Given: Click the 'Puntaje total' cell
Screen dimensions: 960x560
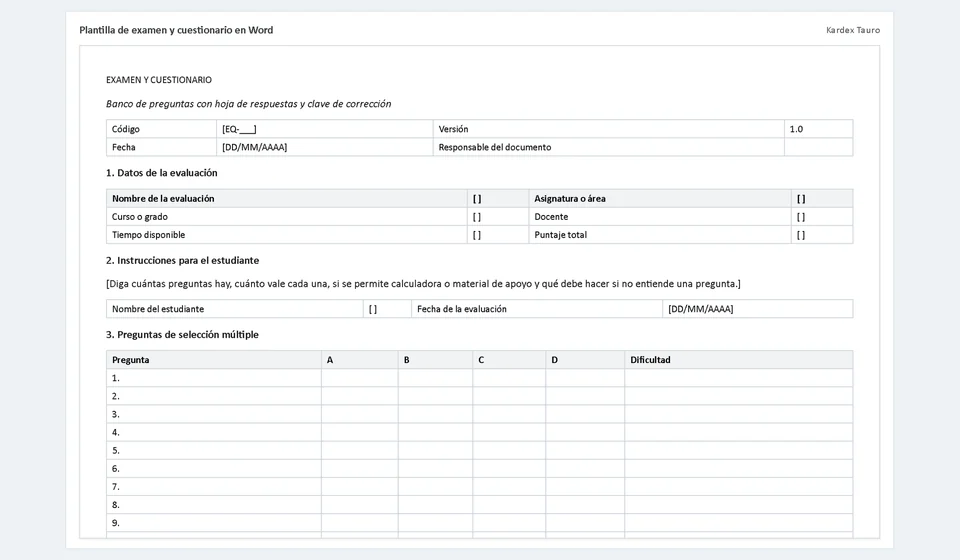Looking at the screenshot, I should [x=660, y=235].
